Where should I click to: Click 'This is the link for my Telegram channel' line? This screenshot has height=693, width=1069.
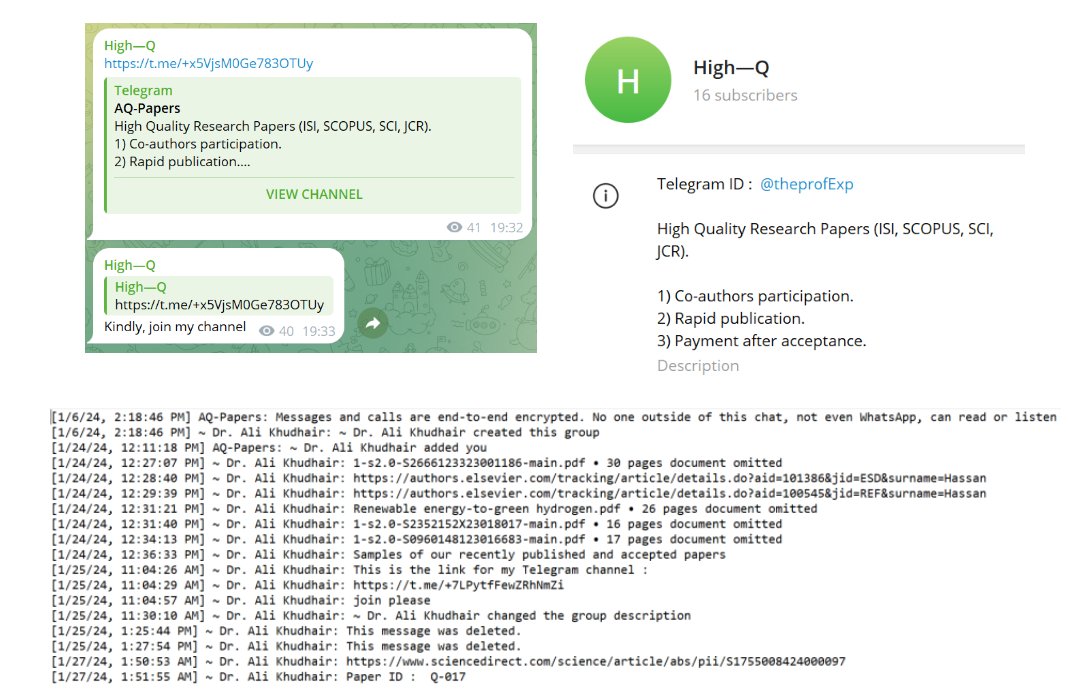pos(349,570)
